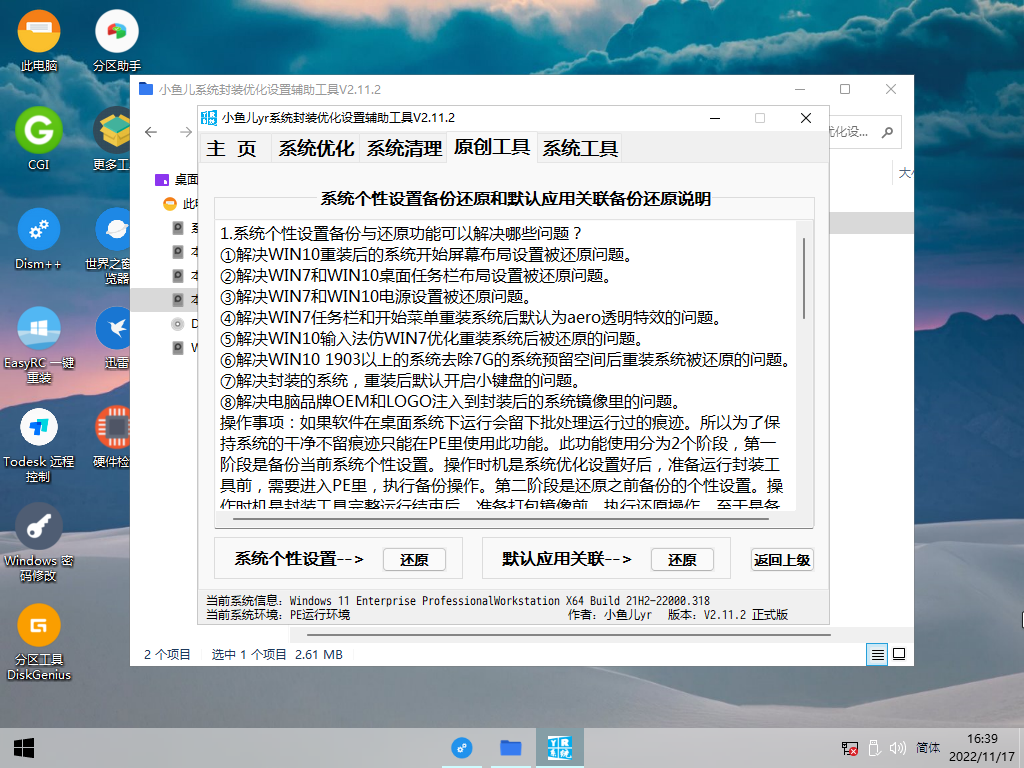Click the 返回上级 button

pos(782,560)
